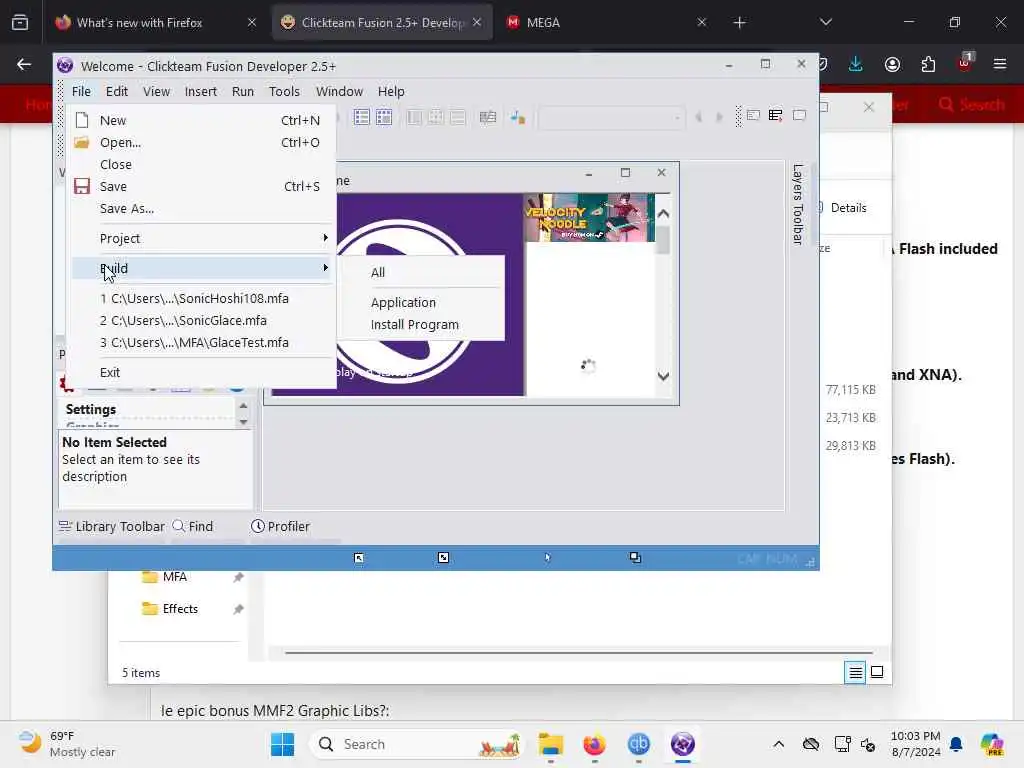Image resolution: width=1024 pixels, height=768 pixels.
Task: Click the first small window icon in right toolbar
Action: (753, 116)
